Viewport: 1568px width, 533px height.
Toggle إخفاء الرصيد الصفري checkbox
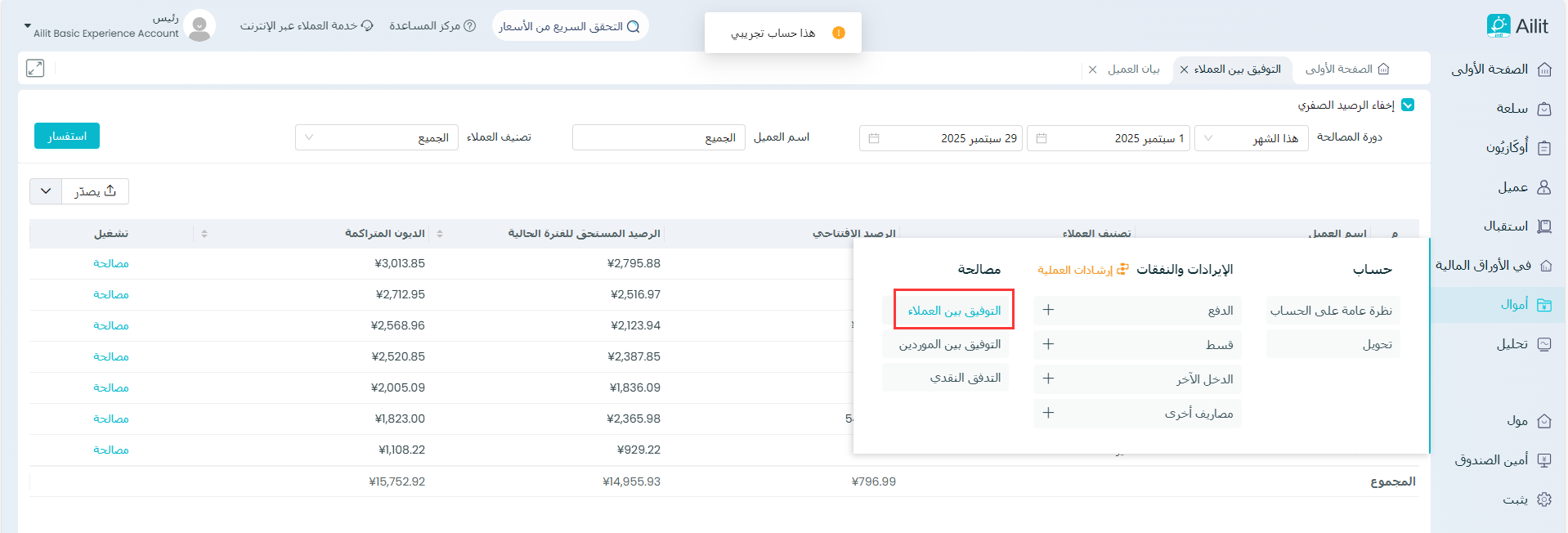tap(1408, 105)
